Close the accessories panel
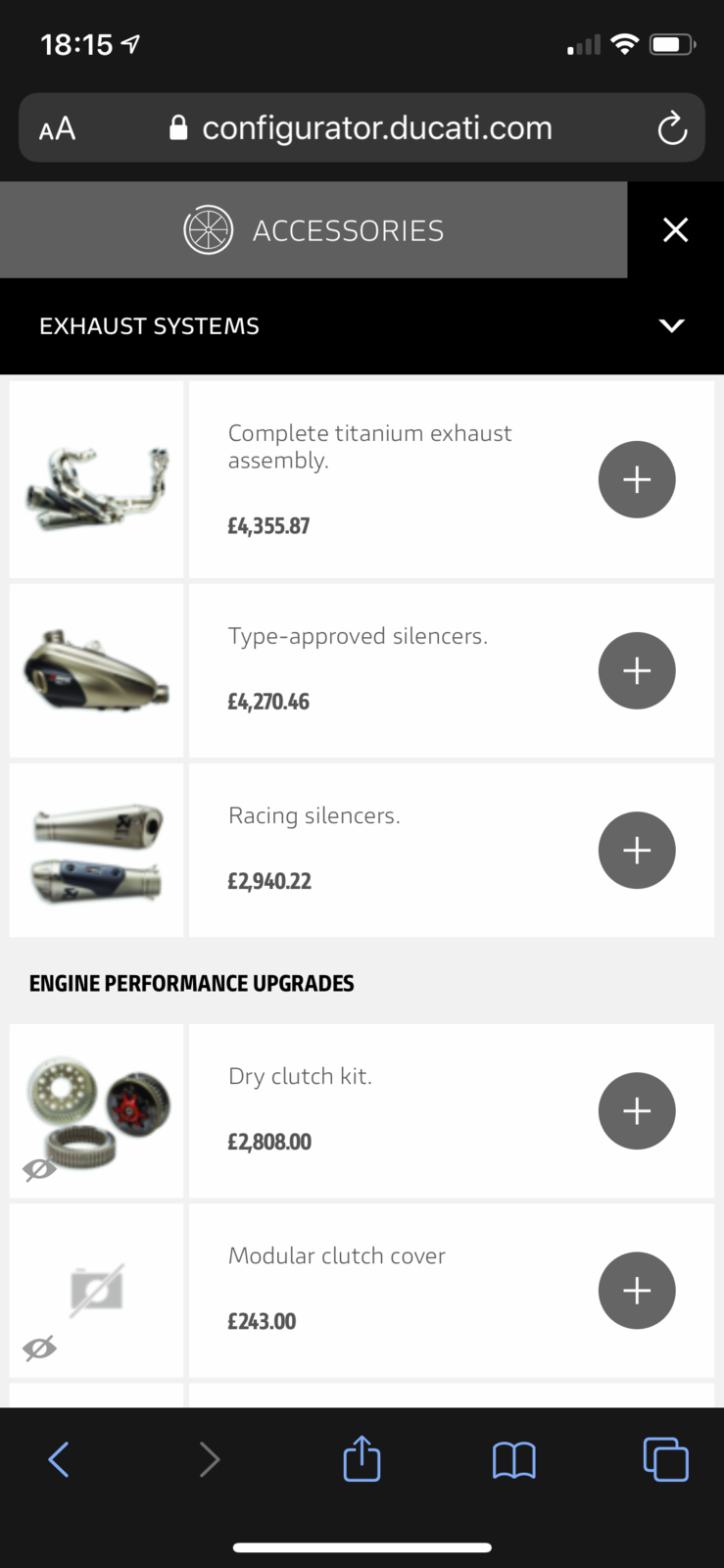 pos(675,230)
